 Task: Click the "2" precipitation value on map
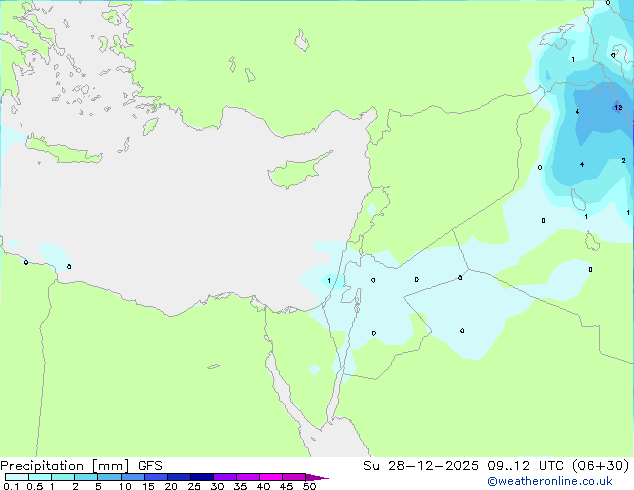click(x=623, y=161)
